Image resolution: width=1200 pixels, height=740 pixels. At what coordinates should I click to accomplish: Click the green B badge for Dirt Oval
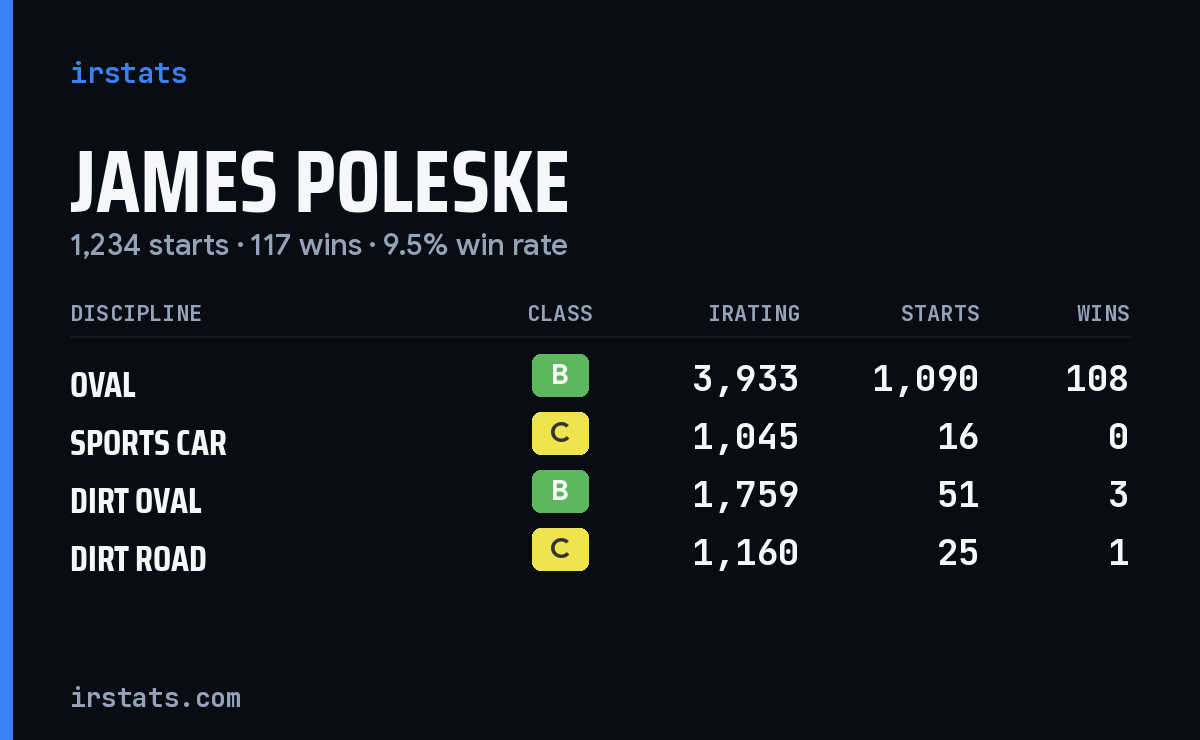(560, 492)
